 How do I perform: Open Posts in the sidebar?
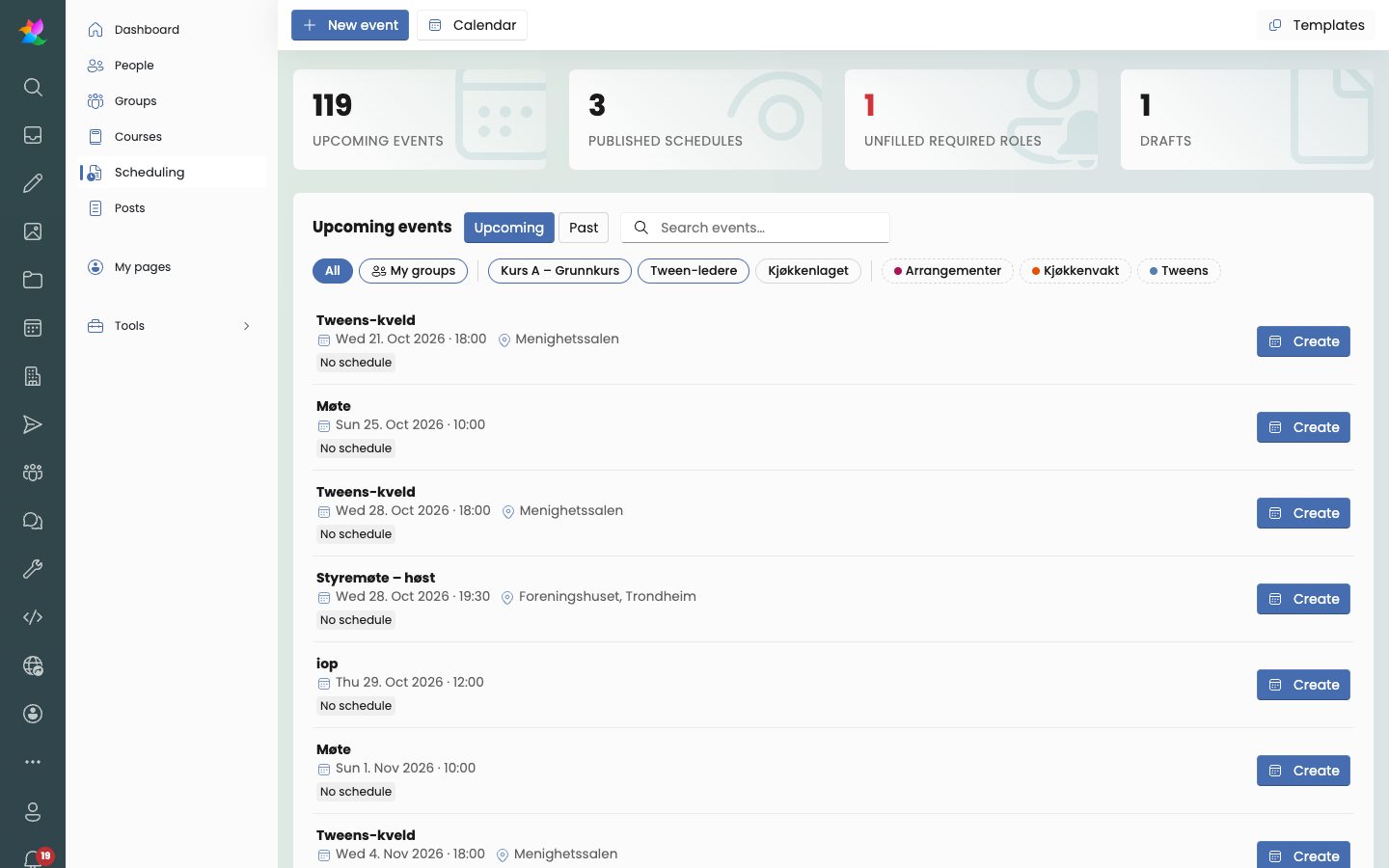172,208
